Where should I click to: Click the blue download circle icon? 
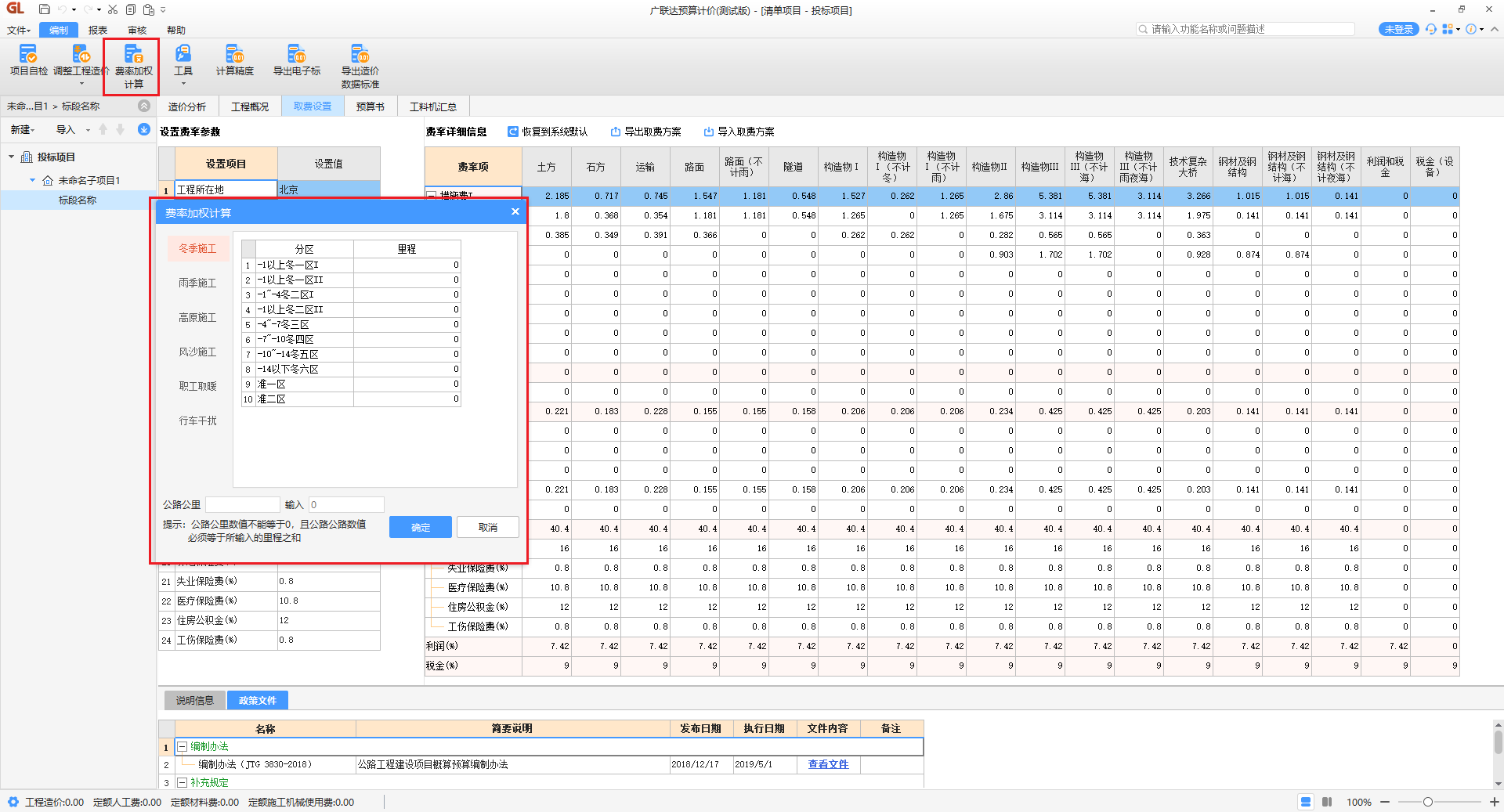click(x=144, y=129)
